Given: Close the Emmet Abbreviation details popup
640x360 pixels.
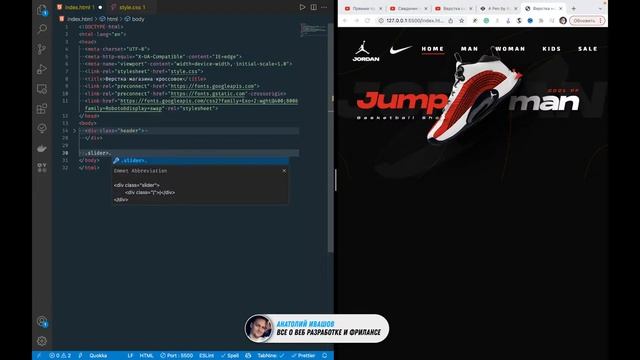Looking at the screenshot, I should [284, 171].
